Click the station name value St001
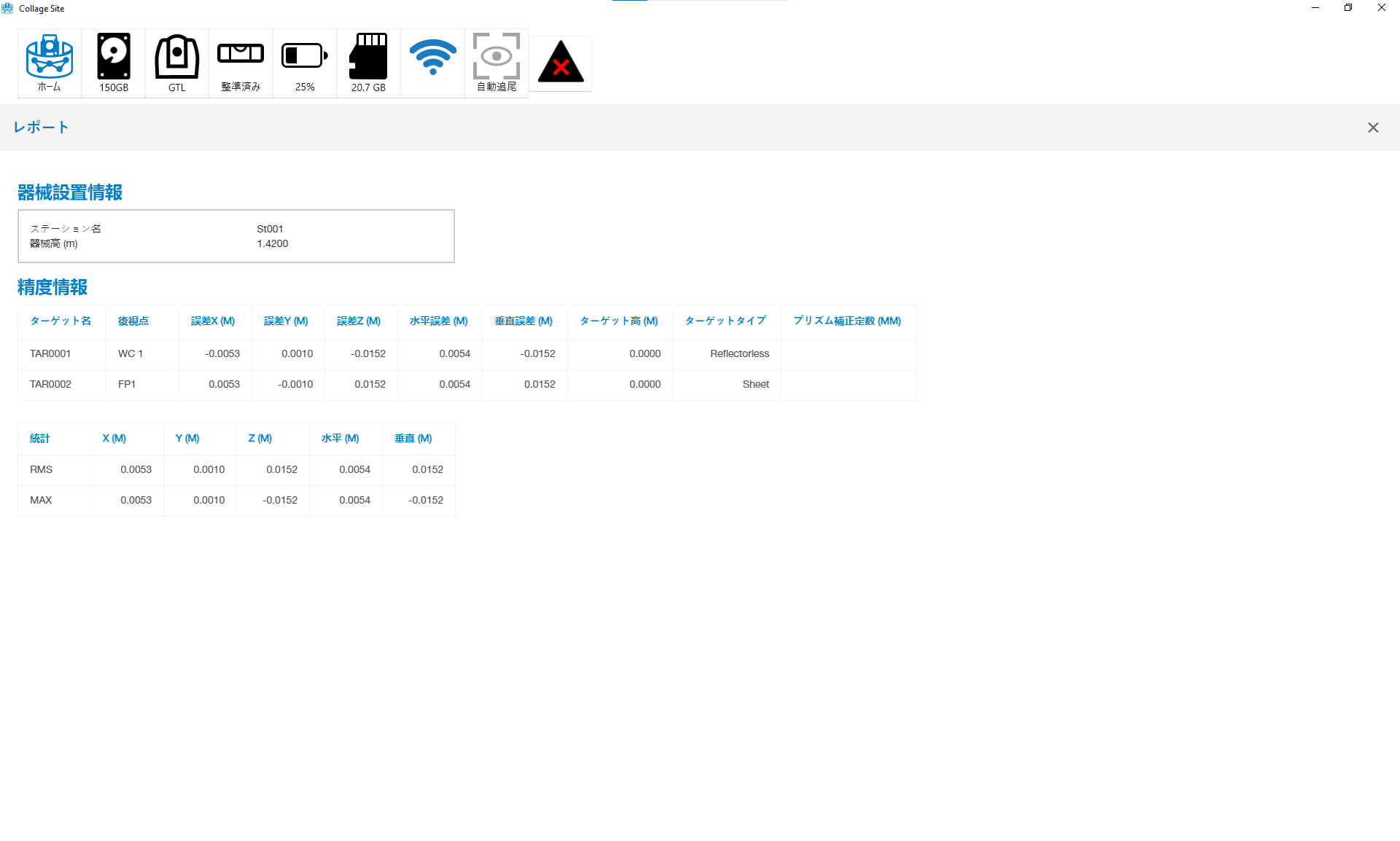1400x841 pixels. [270, 229]
